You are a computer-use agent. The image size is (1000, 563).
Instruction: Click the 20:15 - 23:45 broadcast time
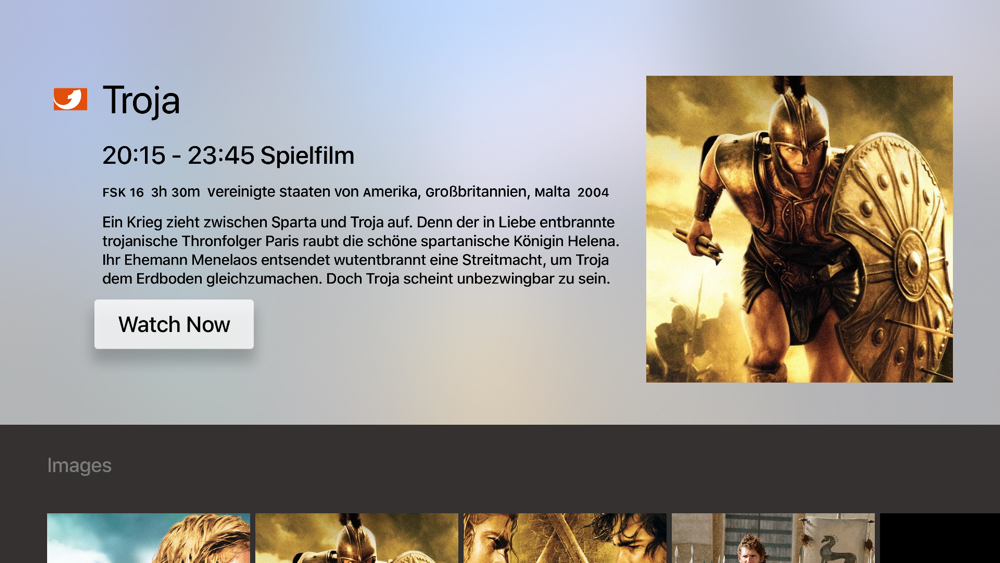pos(178,155)
